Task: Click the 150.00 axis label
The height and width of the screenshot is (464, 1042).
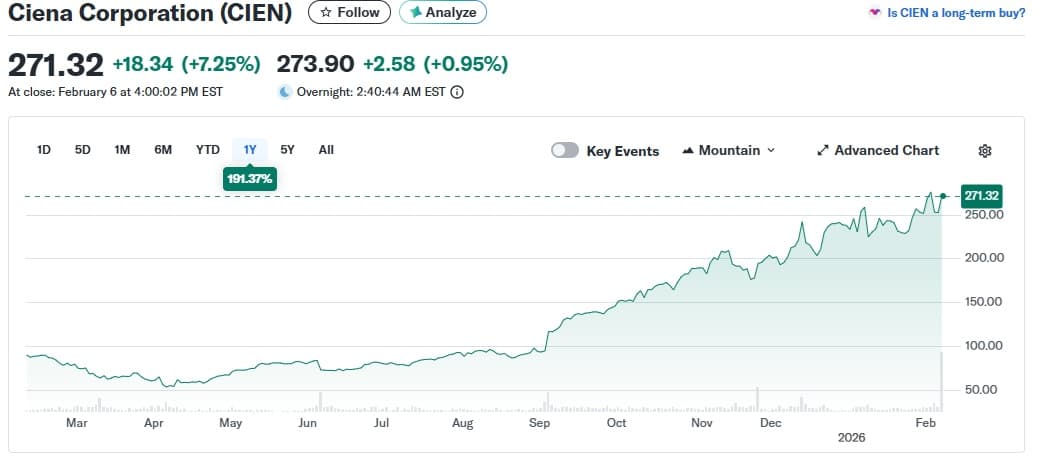Action: click(x=982, y=302)
